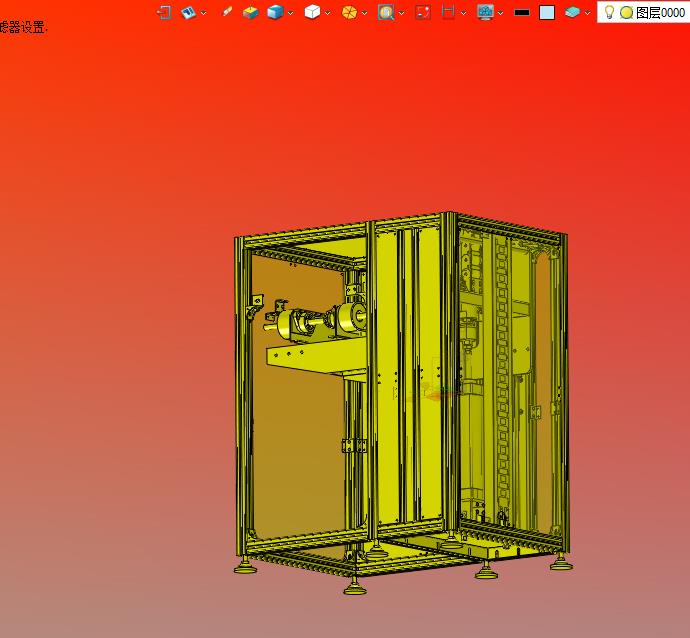Click the motor-bearing assembly in the model

(315, 321)
